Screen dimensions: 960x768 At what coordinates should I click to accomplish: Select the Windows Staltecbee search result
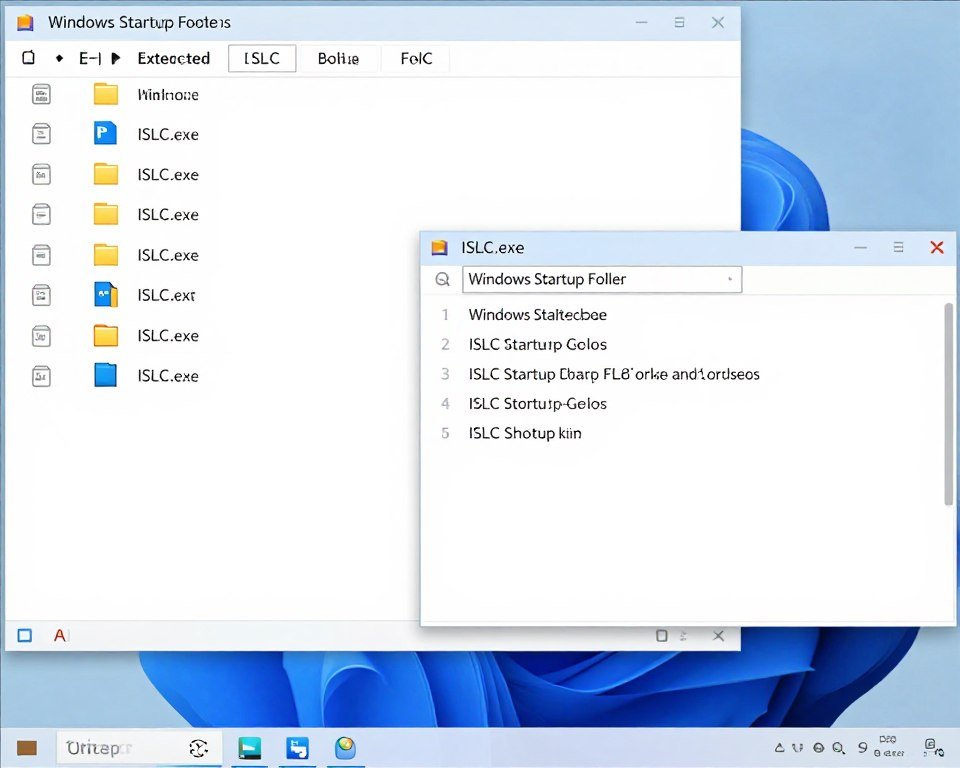pyautogui.click(x=537, y=314)
